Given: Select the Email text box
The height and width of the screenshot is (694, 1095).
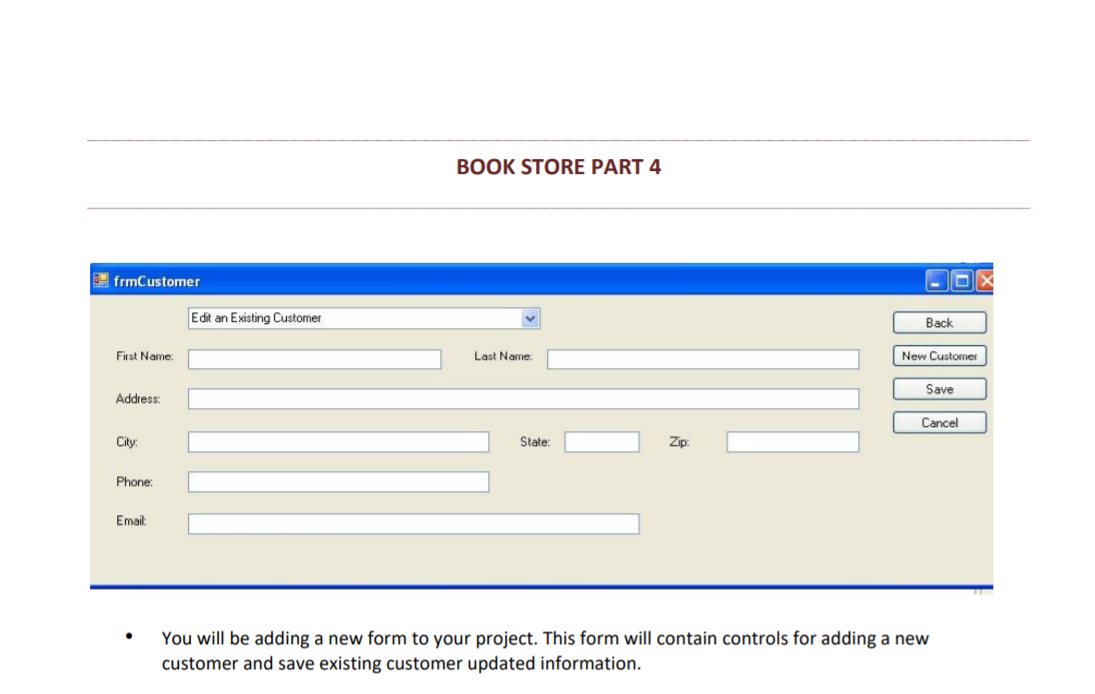Looking at the screenshot, I should 413,523.
